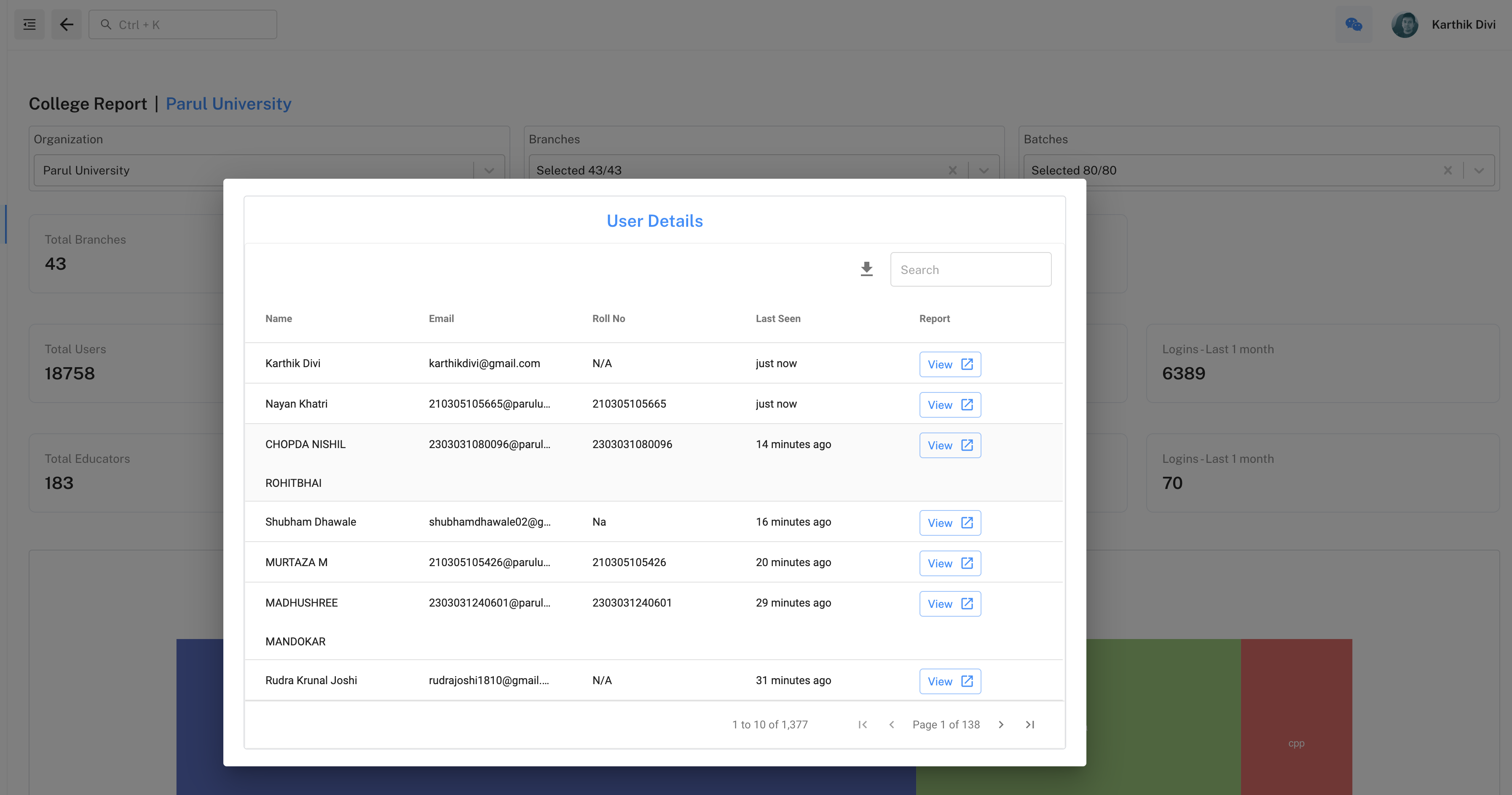Sort table by Name column header
The width and height of the screenshot is (1512, 795).
pos(278,318)
